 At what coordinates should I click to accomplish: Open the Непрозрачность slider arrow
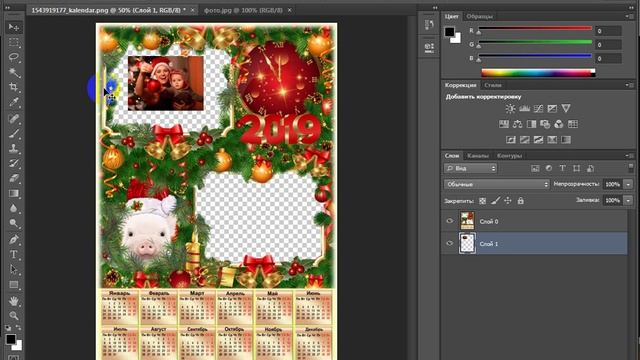click(628, 184)
